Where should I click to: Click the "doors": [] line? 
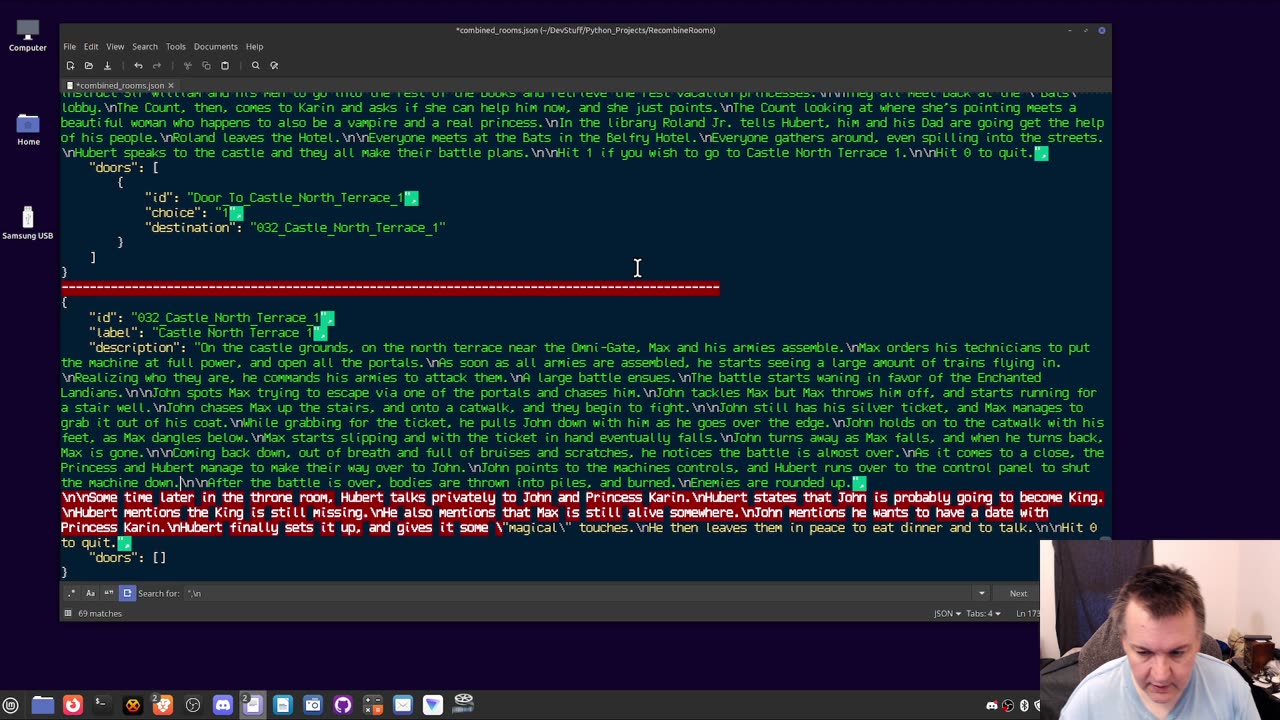pyautogui.click(x=127, y=558)
